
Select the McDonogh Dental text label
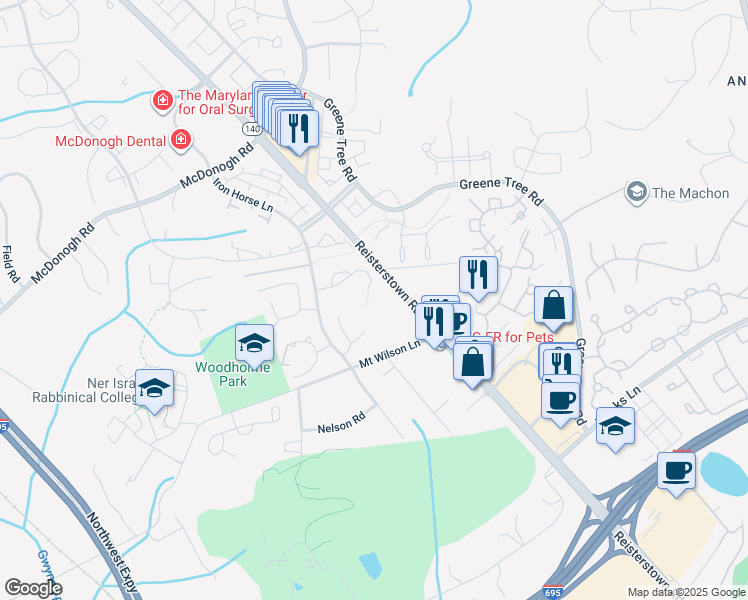point(111,141)
